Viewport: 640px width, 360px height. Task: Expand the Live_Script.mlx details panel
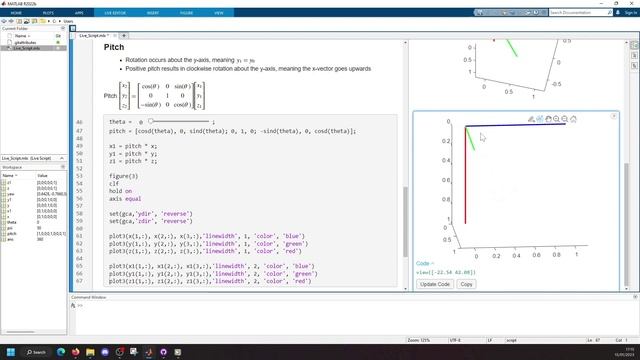click(62, 158)
